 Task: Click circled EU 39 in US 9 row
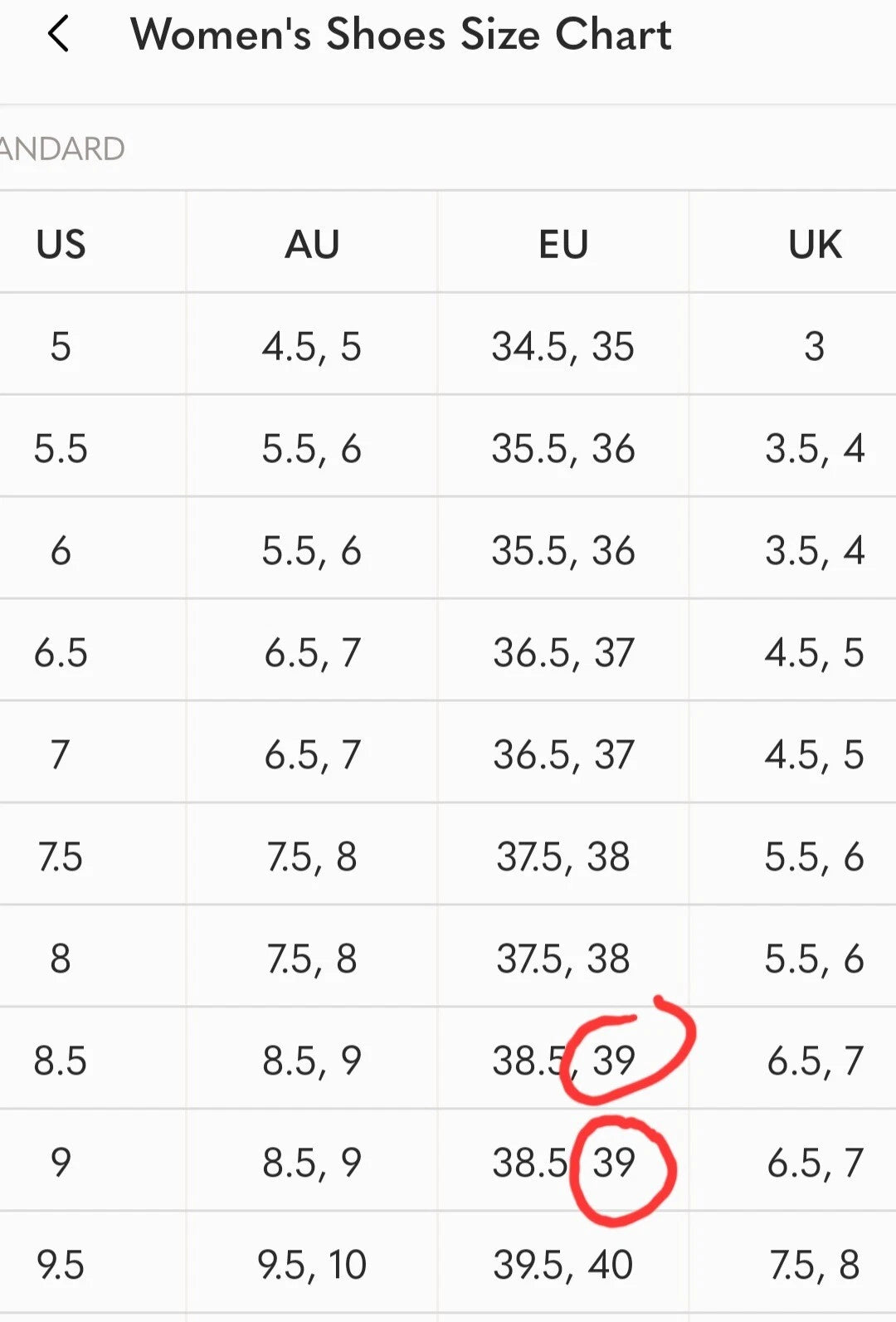click(x=615, y=1163)
